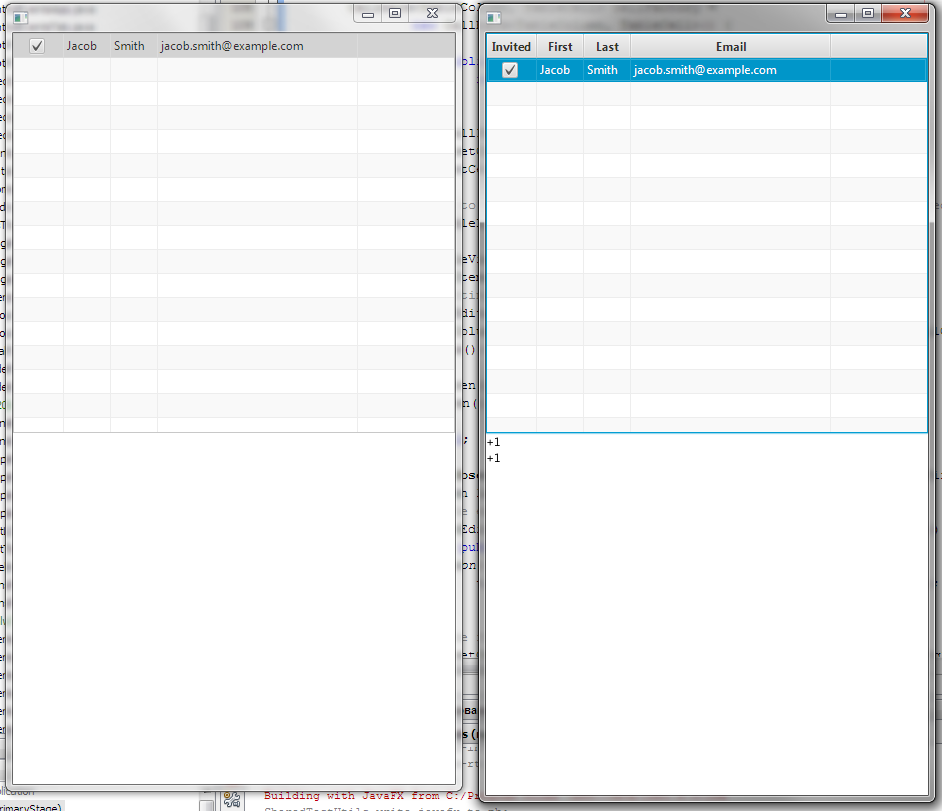Maximize the left table window
942x811 pixels.
395,14
